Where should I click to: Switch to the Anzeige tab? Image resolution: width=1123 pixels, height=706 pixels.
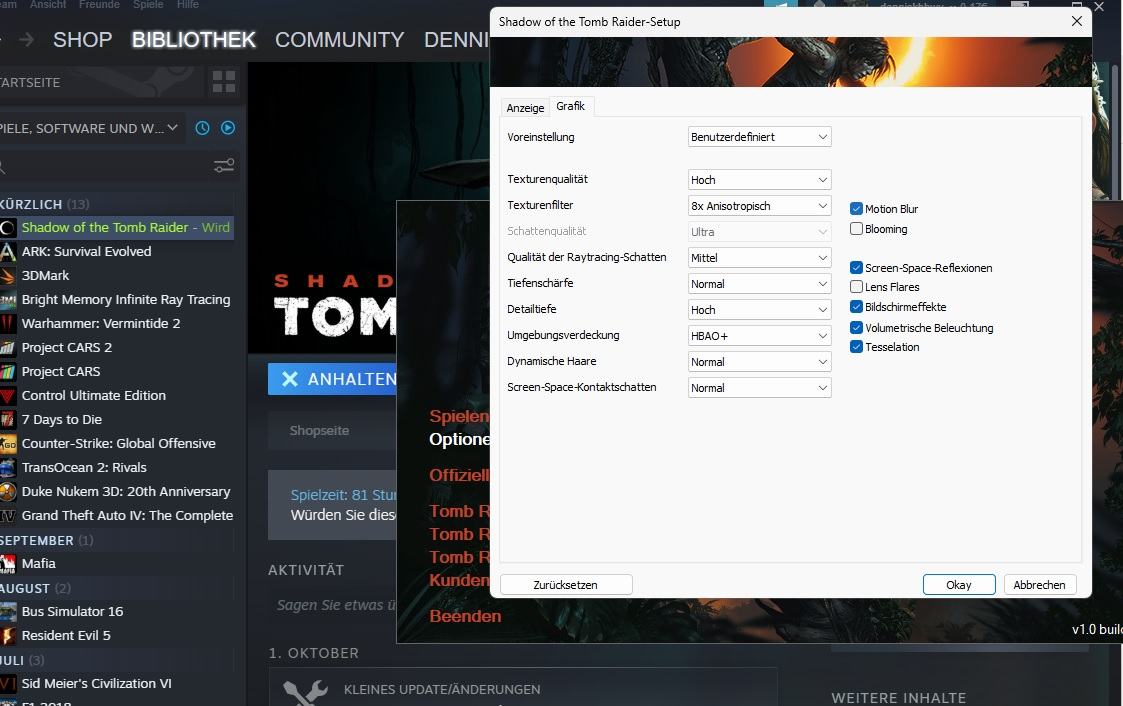point(525,108)
